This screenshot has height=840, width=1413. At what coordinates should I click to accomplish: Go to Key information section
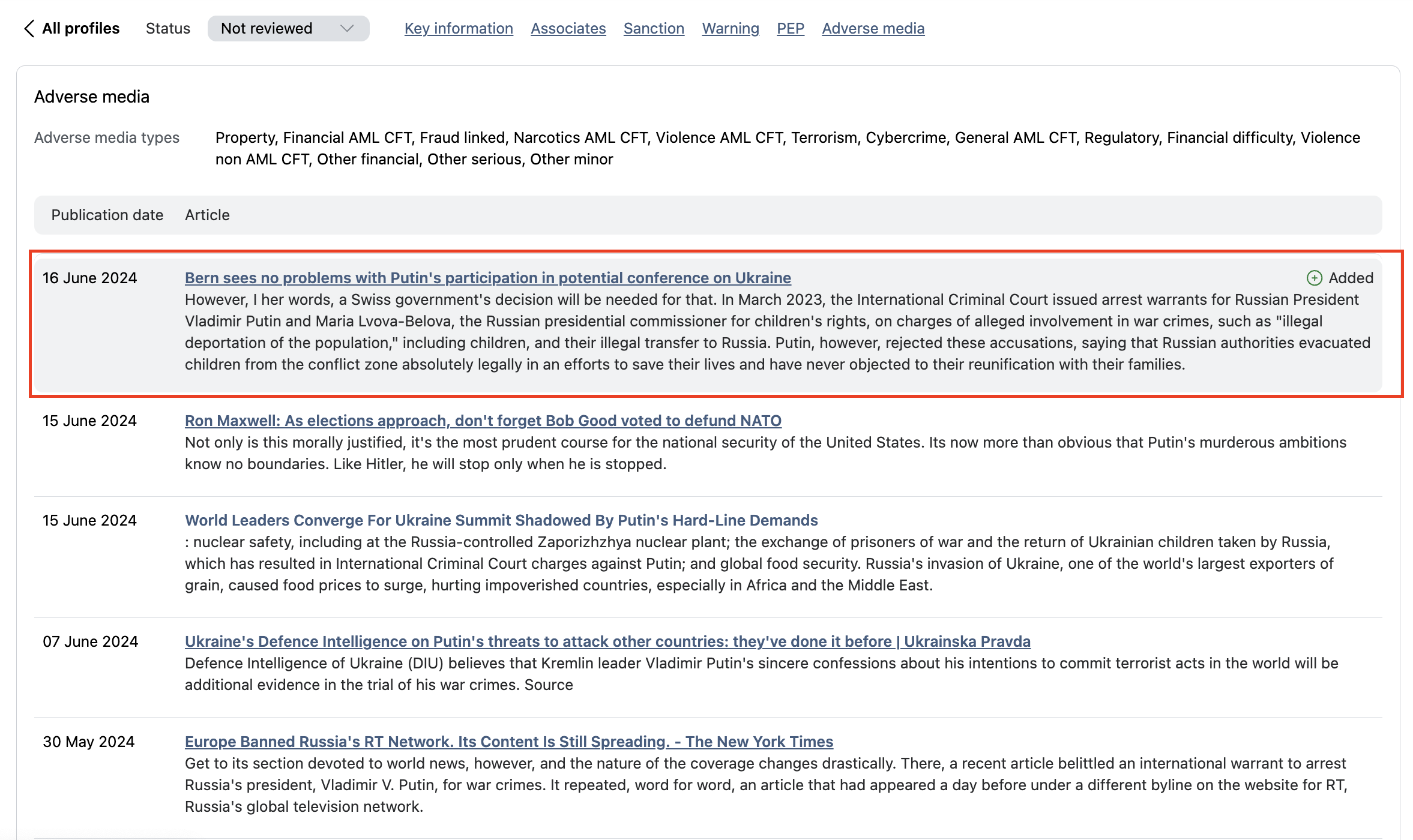pos(459,28)
